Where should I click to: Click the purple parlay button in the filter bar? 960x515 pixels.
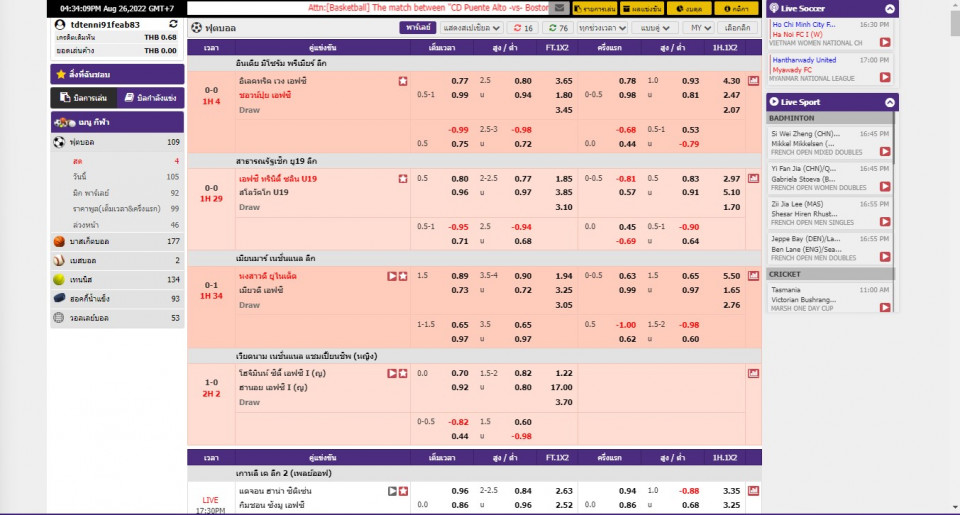point(418,28)
